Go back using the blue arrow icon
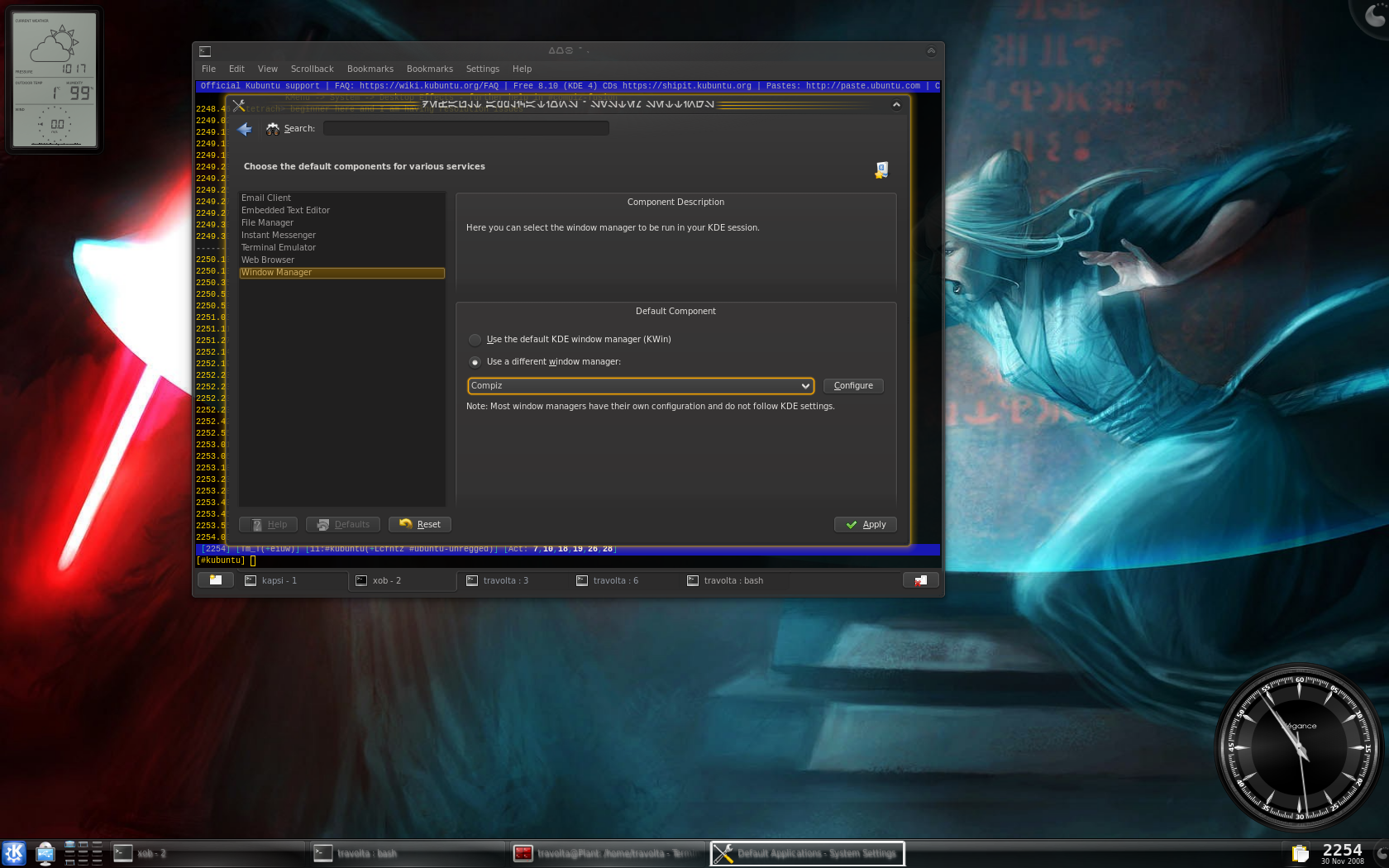Viewport: 1389px width, 868px height. tap(245, 129)
